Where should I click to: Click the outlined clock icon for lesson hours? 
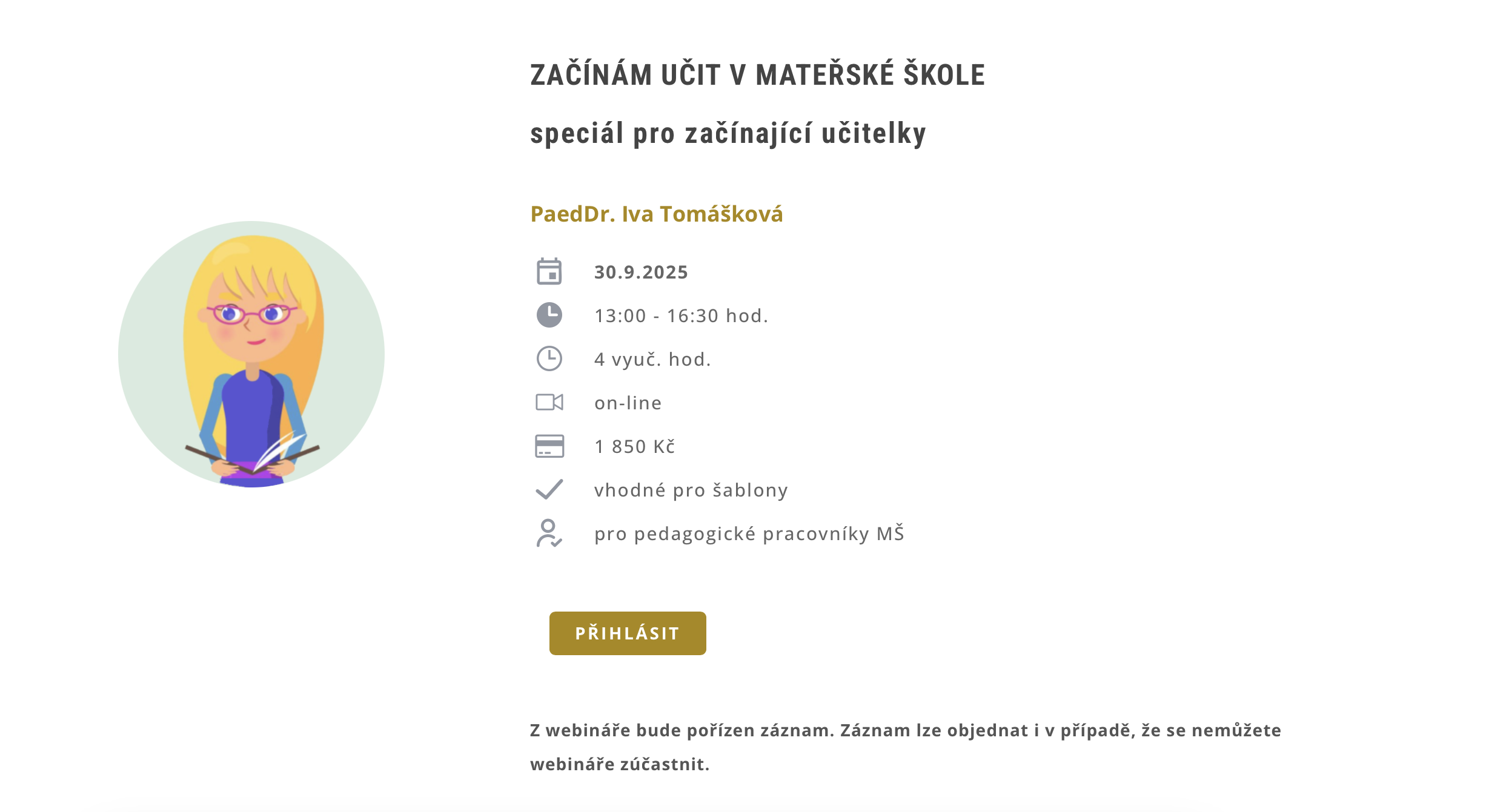[549, 358]
